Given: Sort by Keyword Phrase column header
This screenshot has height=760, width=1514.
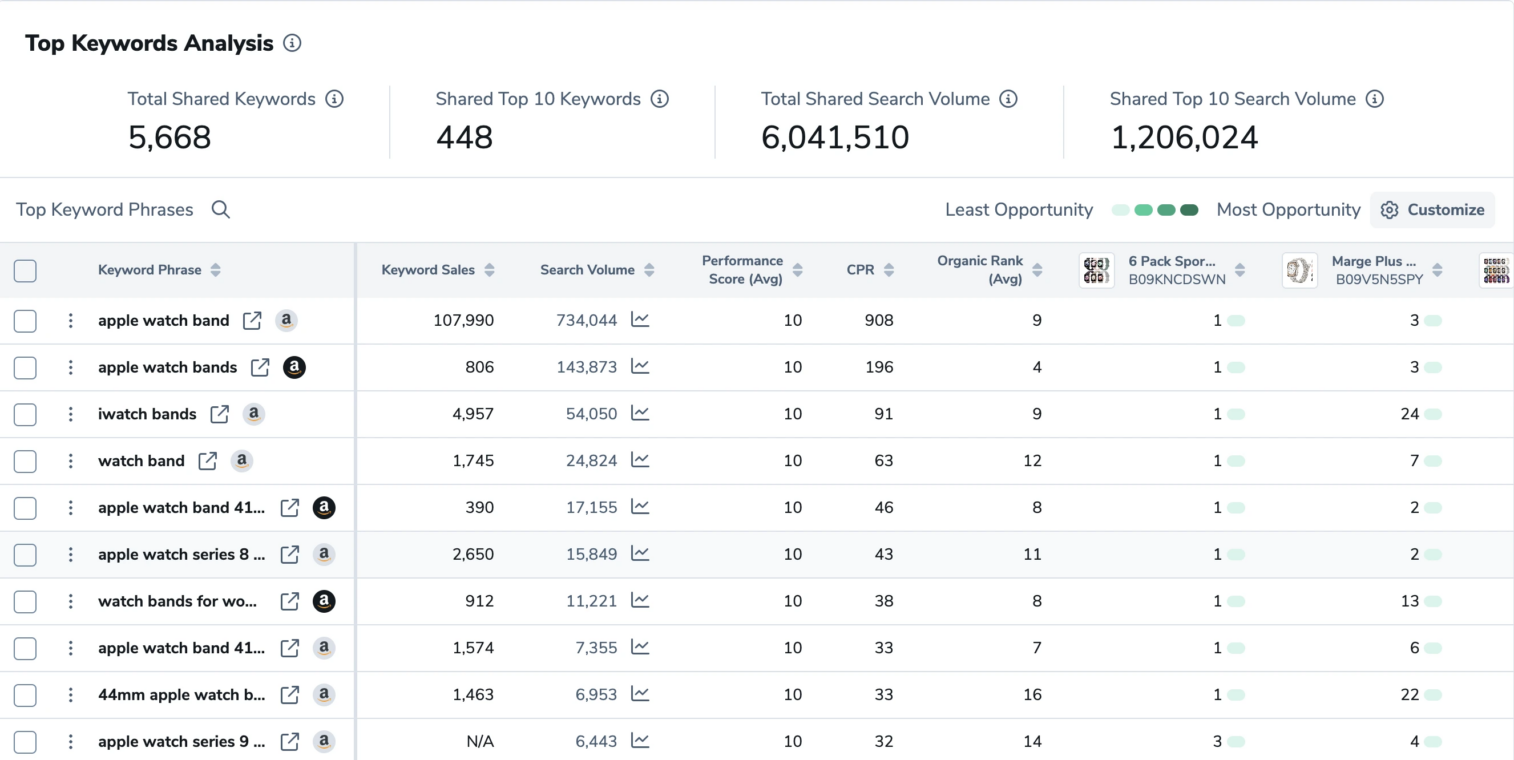Looking at the screenshot, I should tap(216, 270).
